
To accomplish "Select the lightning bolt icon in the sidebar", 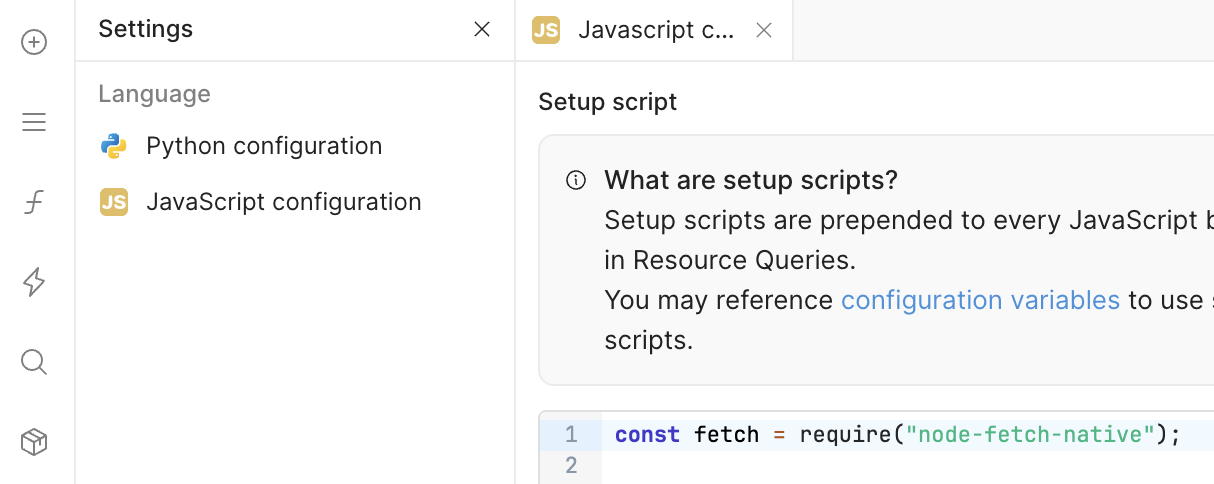I will 34,282.
